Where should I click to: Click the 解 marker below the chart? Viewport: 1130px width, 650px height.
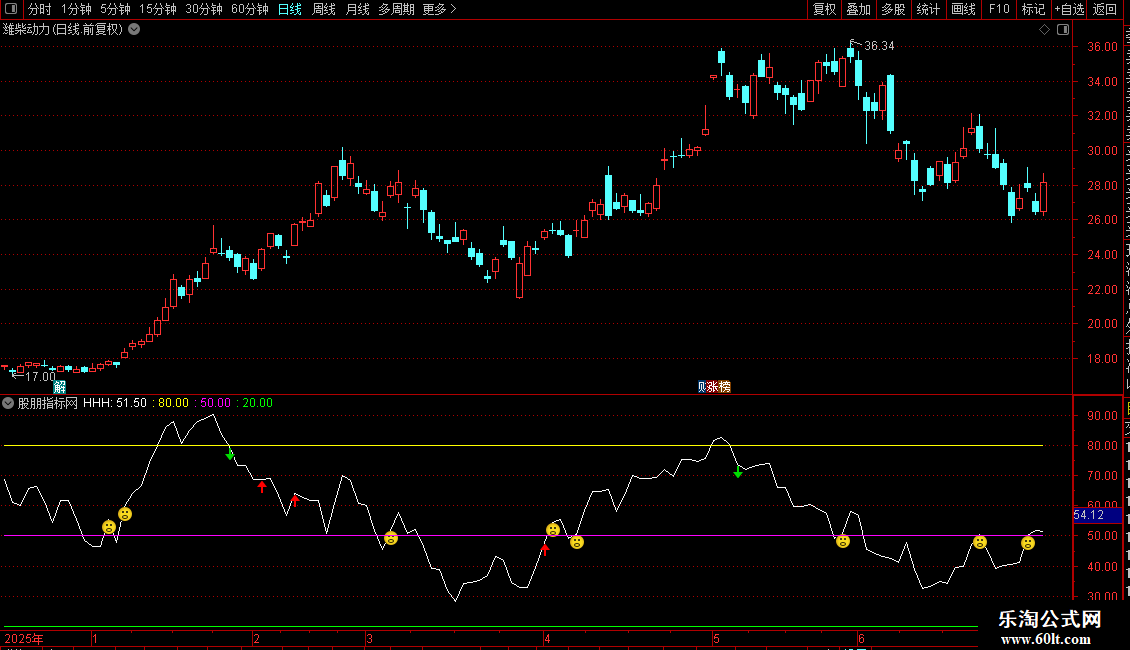click(60, 387)
